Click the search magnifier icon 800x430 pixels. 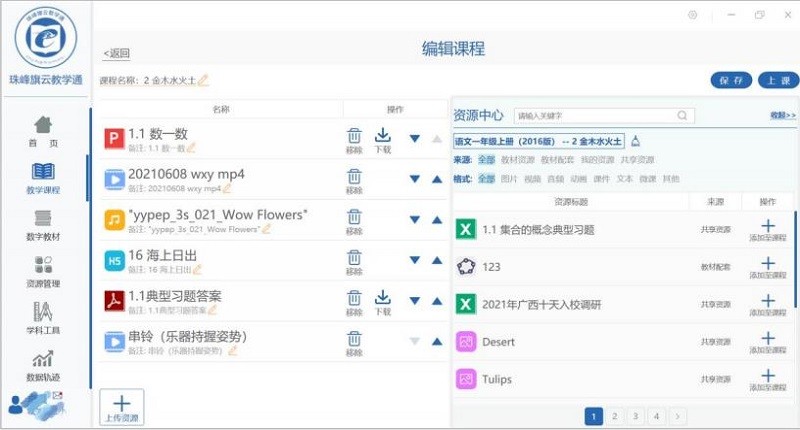click(682, 116)
